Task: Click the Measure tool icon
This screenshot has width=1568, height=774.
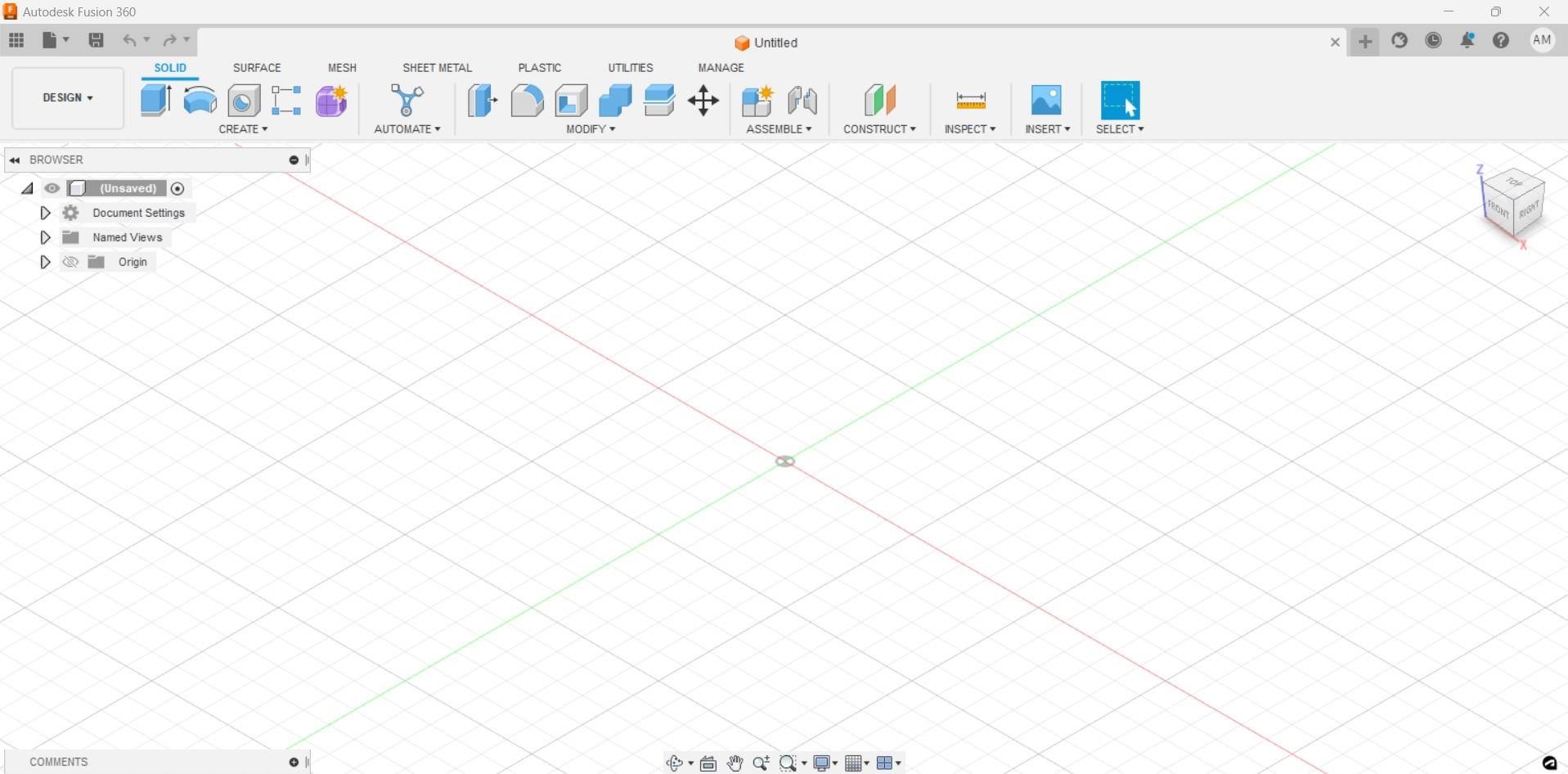Action: pos(971,101)
